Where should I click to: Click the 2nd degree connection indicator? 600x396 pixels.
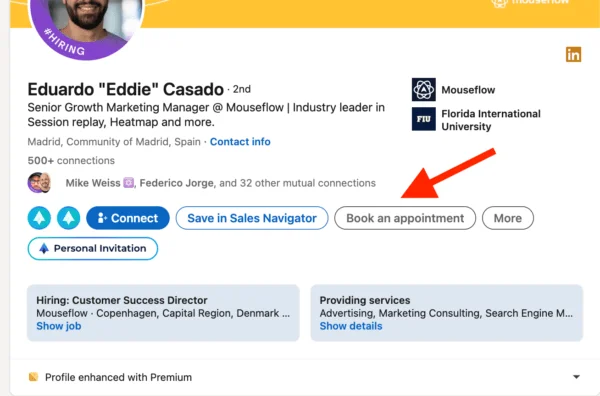pos(242,90)
